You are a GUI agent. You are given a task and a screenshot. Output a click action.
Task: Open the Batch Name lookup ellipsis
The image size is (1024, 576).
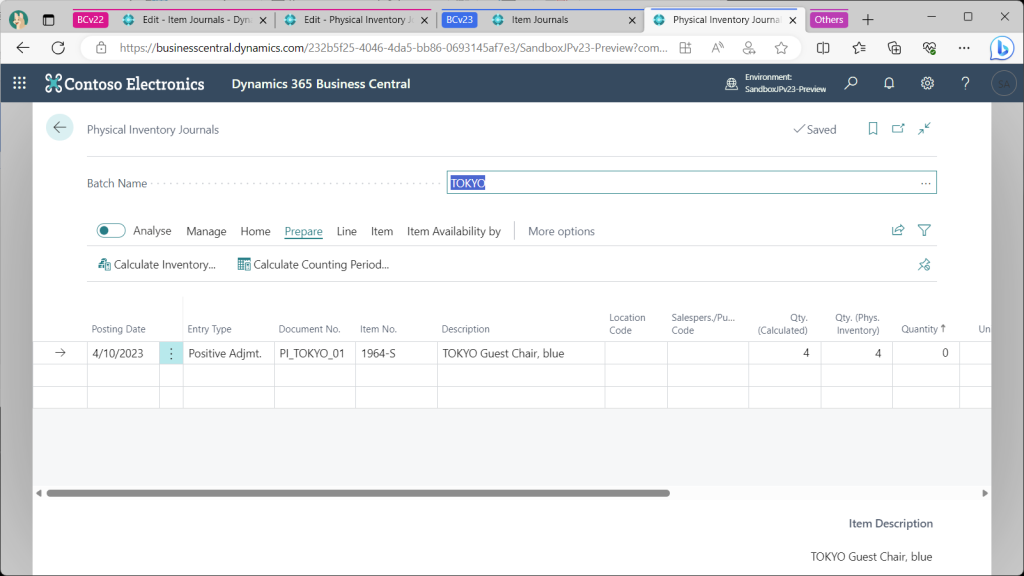tap(925, 184)
